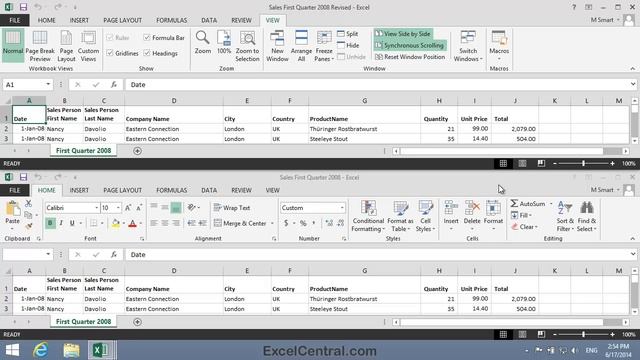
Task: Open a New Window
Action: pyautogui.click(x=277, y=46)
